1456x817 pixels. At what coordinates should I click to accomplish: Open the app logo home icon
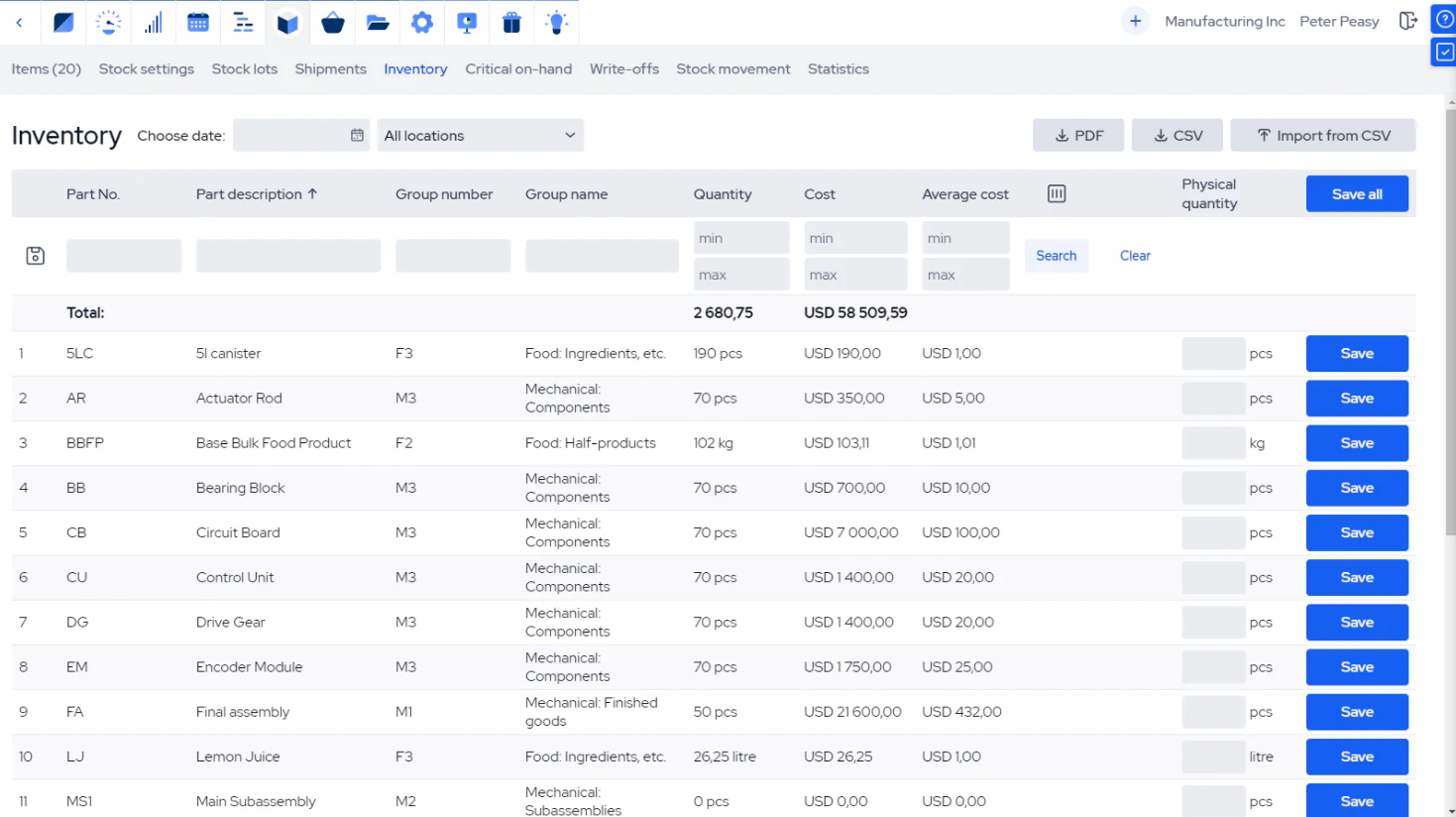click(63, 22)
